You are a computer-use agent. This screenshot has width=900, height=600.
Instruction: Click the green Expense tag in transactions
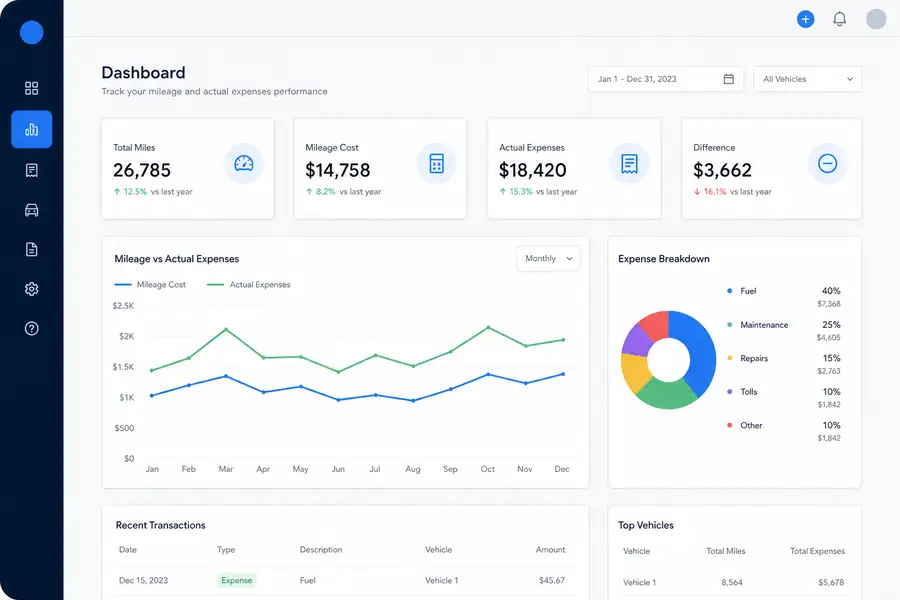(236, 580)
